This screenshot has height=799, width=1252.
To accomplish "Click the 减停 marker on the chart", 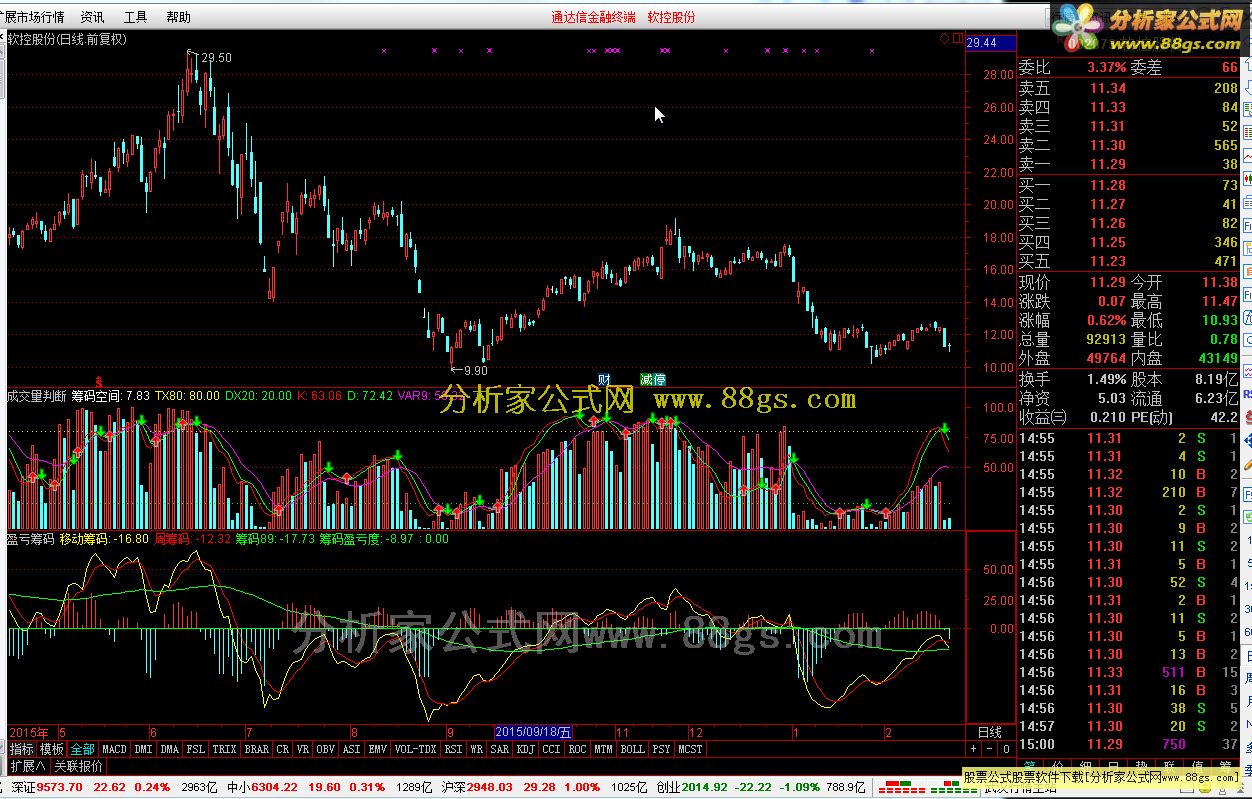I will tap(653, 380).
